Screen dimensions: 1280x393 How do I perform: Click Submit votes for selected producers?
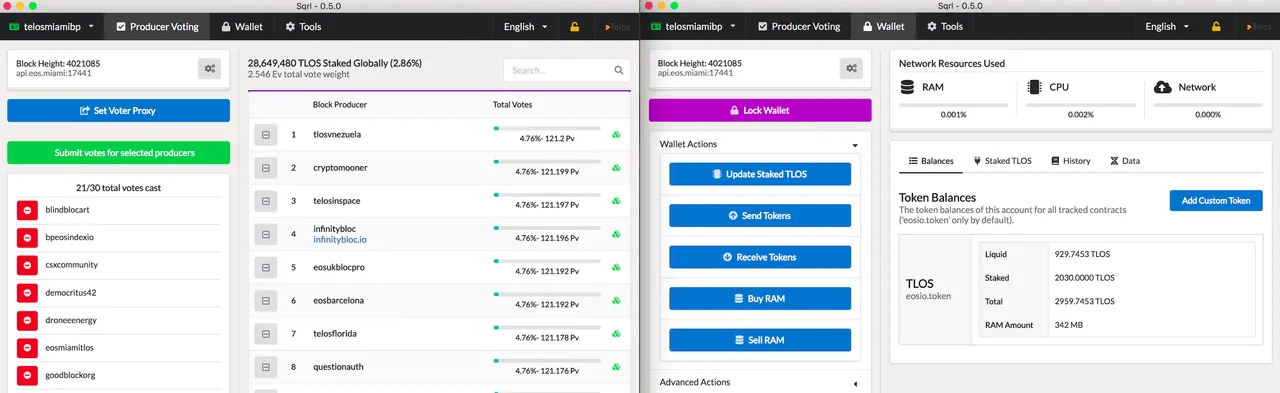coord(118,153)
